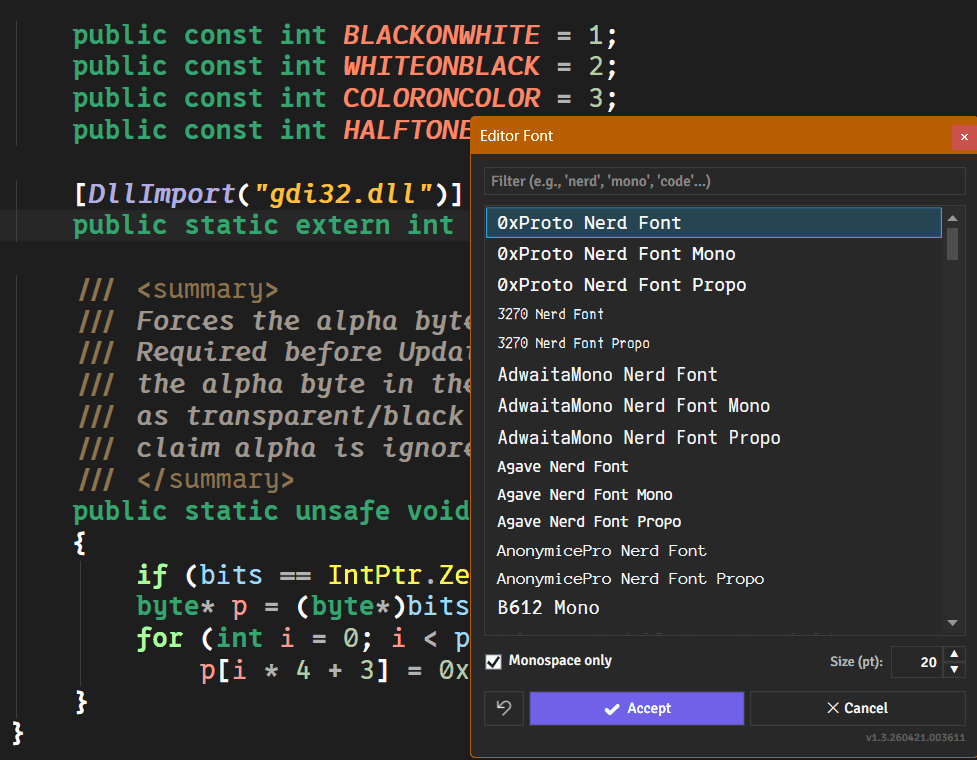Click the "gdi32.dll" string in editor
977x760 pixels.
point(344,194)
